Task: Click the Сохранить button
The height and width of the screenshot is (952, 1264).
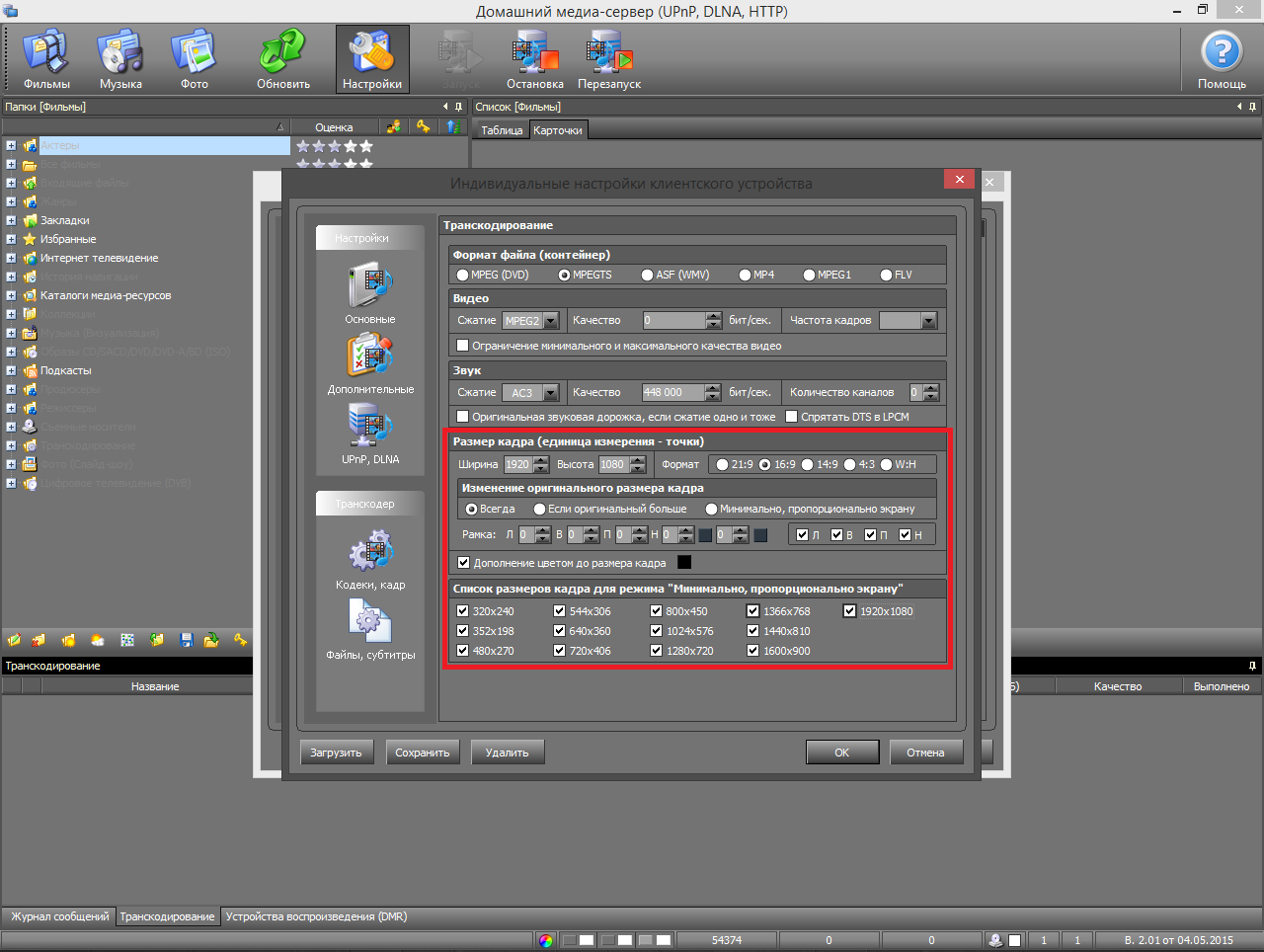Action: click(x=423, y=753)
